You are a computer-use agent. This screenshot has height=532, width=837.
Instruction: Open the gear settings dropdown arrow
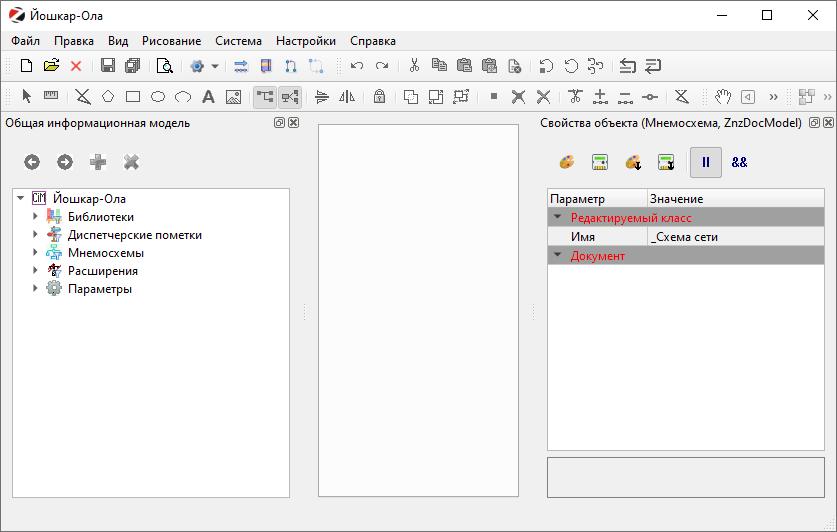(x=215, y=66)
